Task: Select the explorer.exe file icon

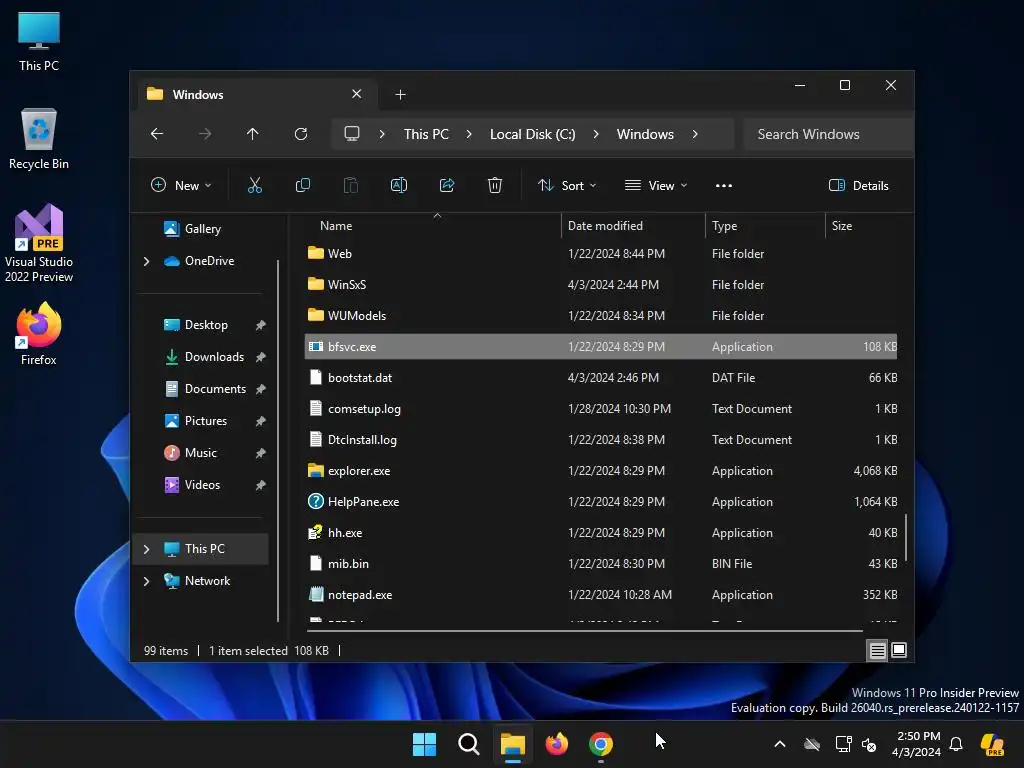Action: [x=316, y=470]
